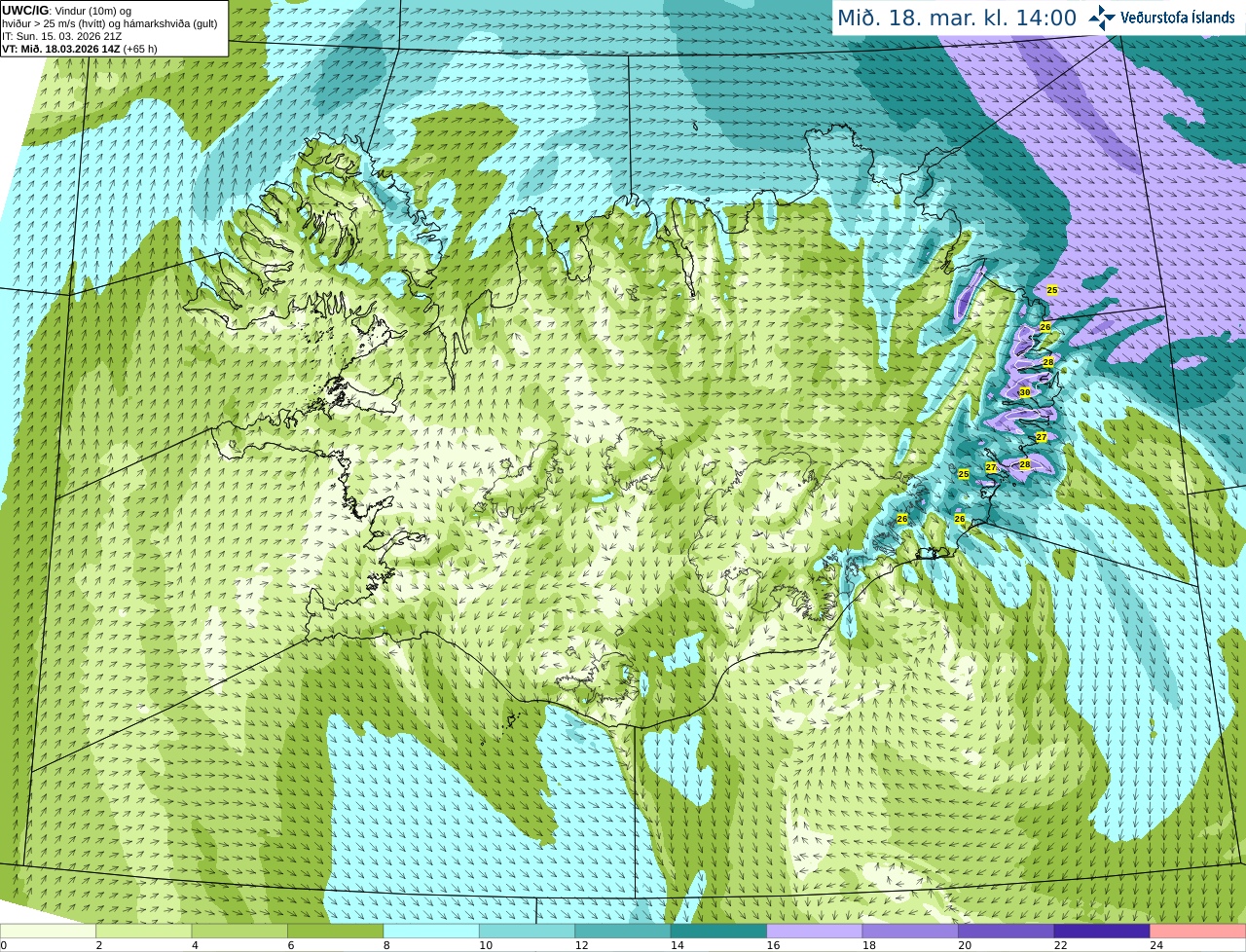
Task: Select the 10–12 m/s light turquoise legend swatch
Action: (x=527, y=931)
